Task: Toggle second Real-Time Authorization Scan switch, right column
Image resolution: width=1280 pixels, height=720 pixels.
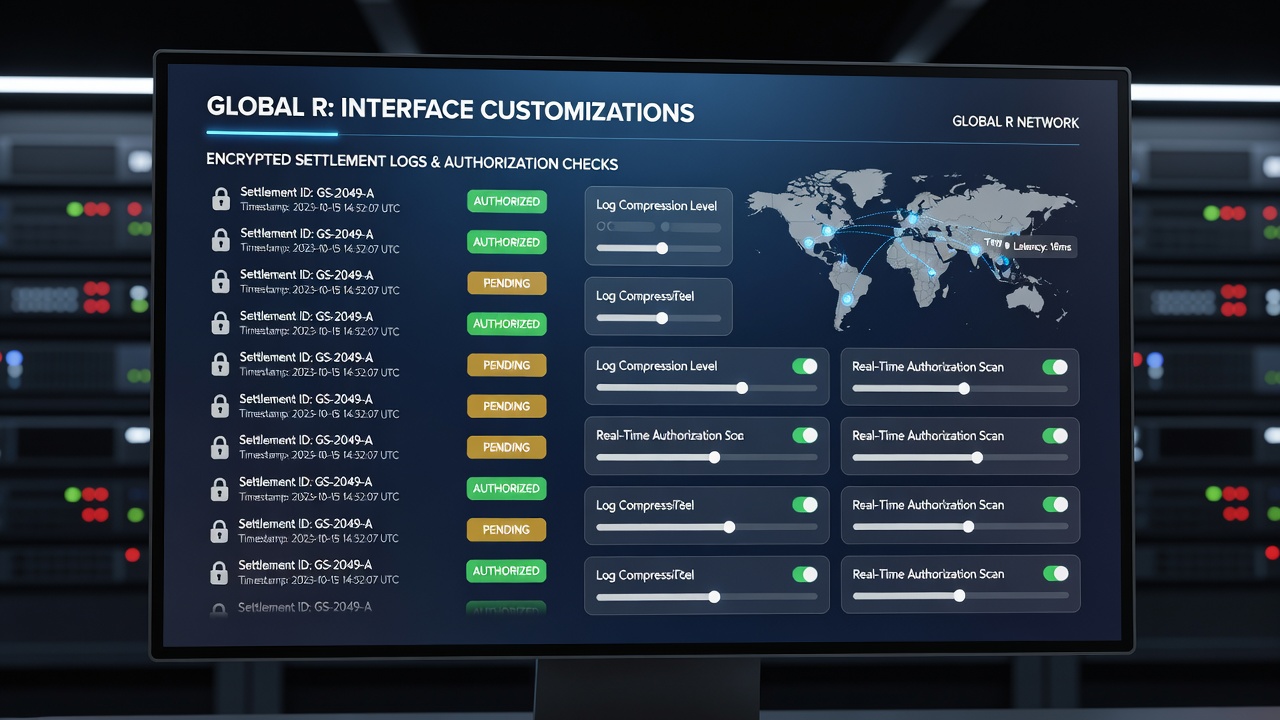Action: click(1055, 436)
